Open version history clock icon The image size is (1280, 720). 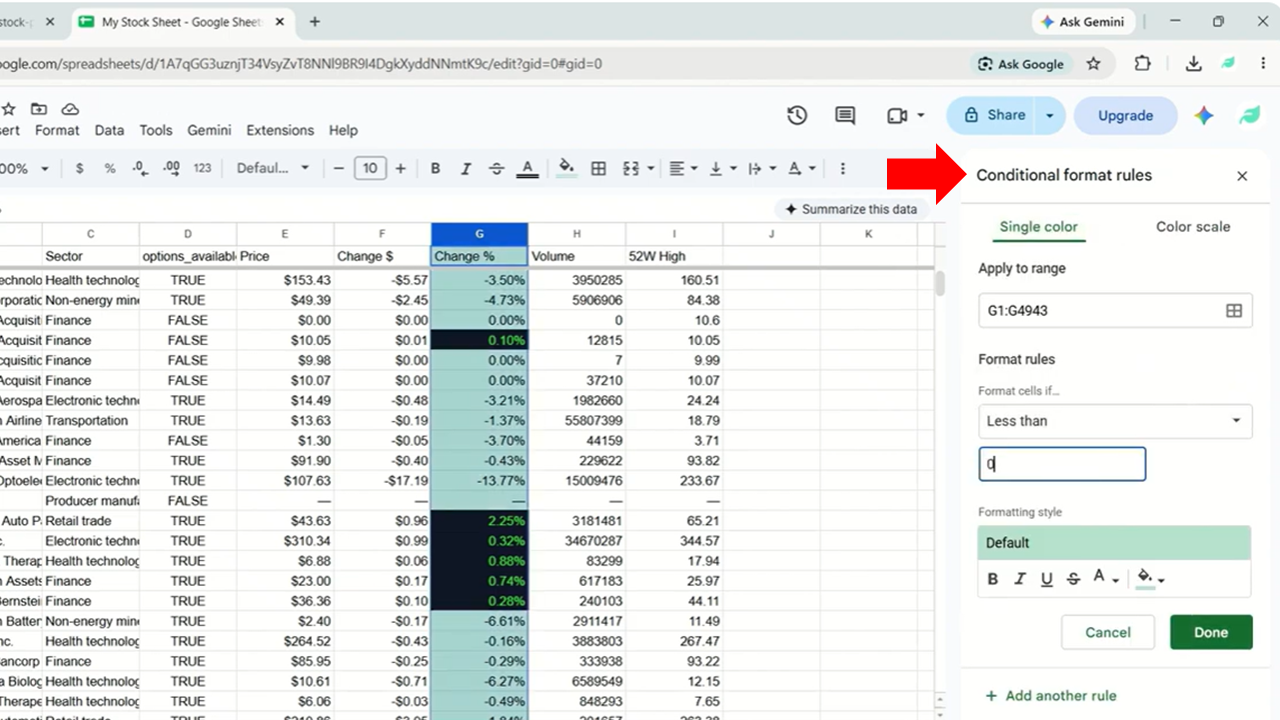pos(797,115)
